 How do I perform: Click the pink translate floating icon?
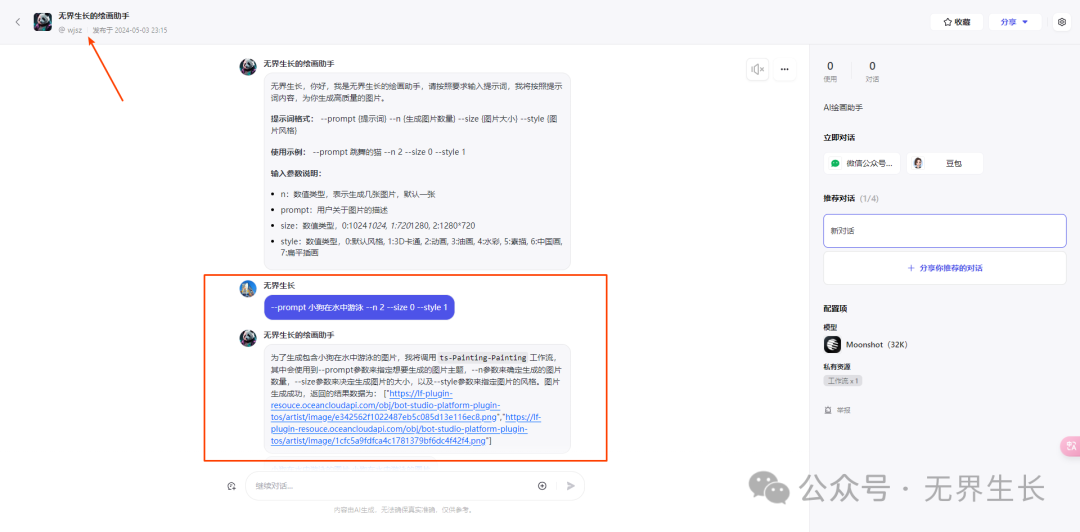[x=1070, y=447]
